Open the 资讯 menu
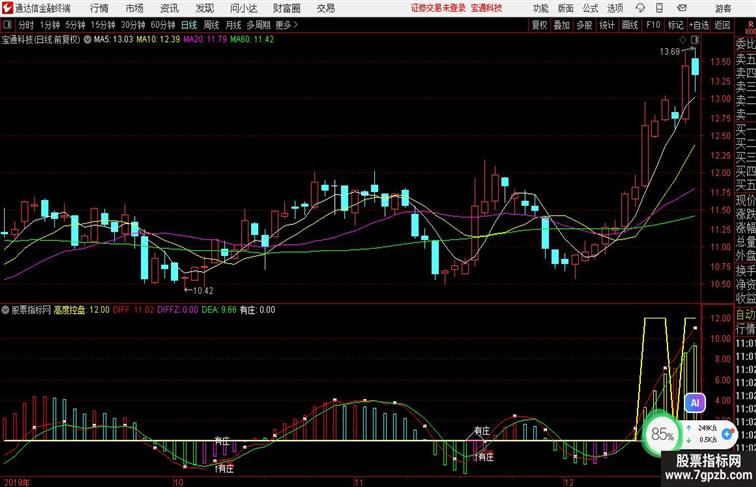Viewport: 756px width, 487px height. (x=169, y=8)
